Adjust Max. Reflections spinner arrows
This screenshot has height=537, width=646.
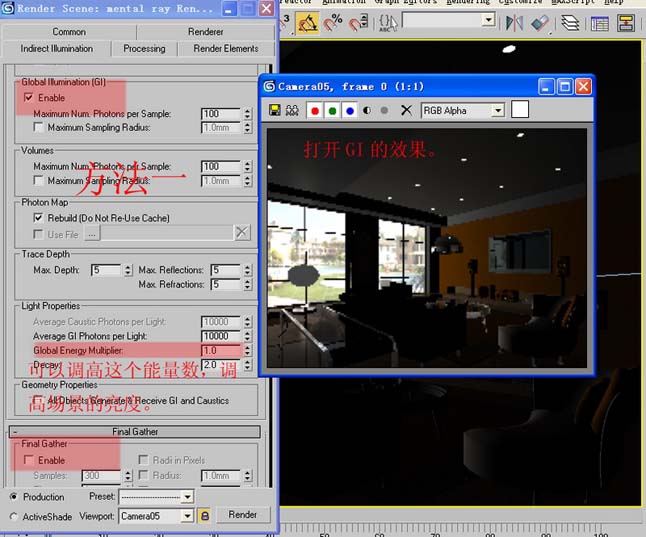247,270
